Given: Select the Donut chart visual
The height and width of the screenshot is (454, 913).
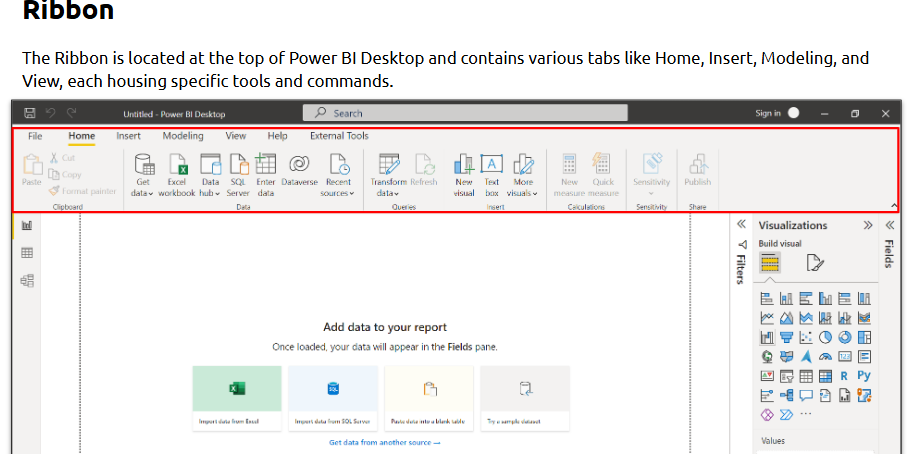Looking at the screenshot, I should tap(844, 337).
